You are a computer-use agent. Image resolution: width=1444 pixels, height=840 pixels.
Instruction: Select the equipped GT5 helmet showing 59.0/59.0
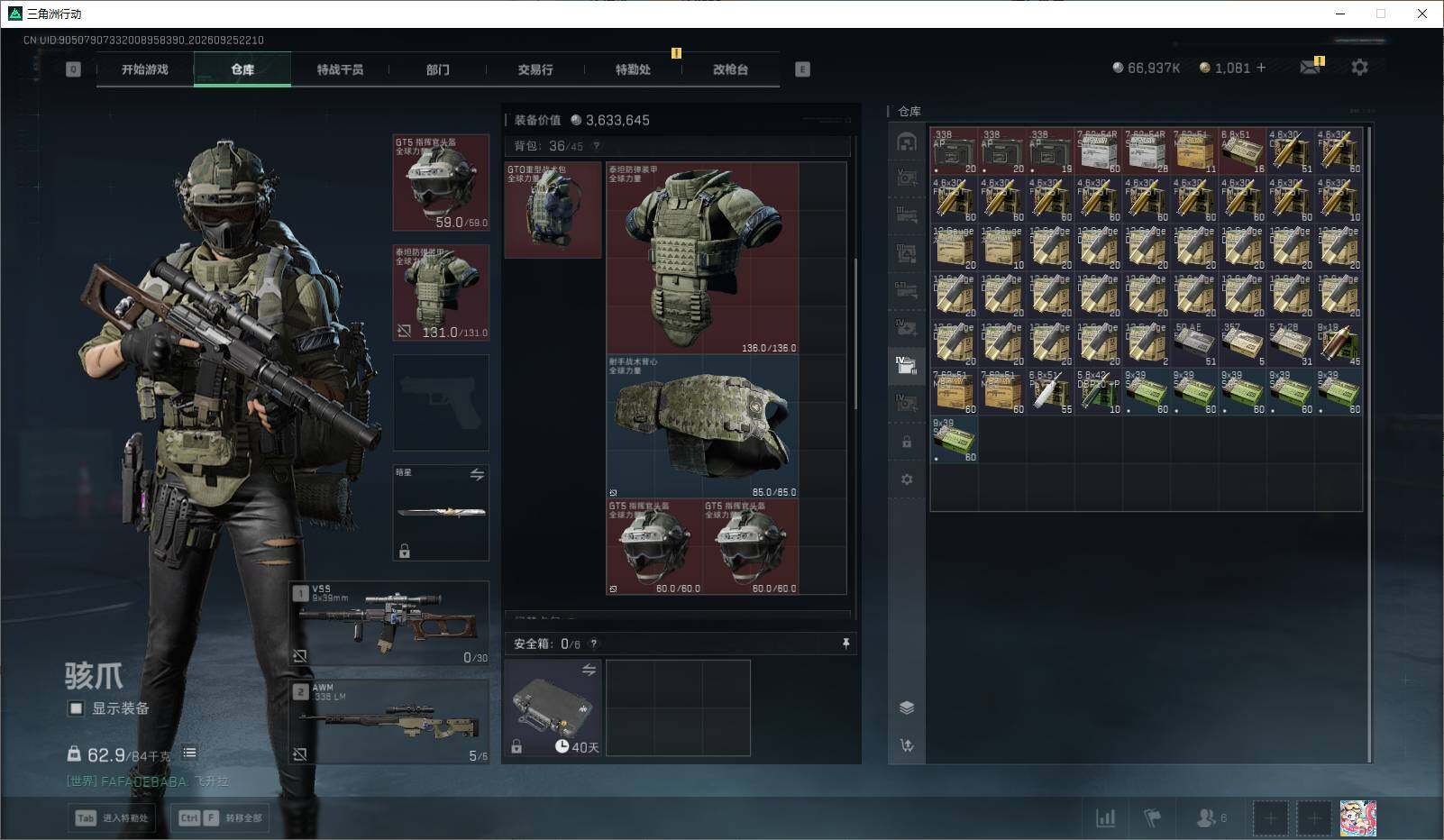[441, 183]
